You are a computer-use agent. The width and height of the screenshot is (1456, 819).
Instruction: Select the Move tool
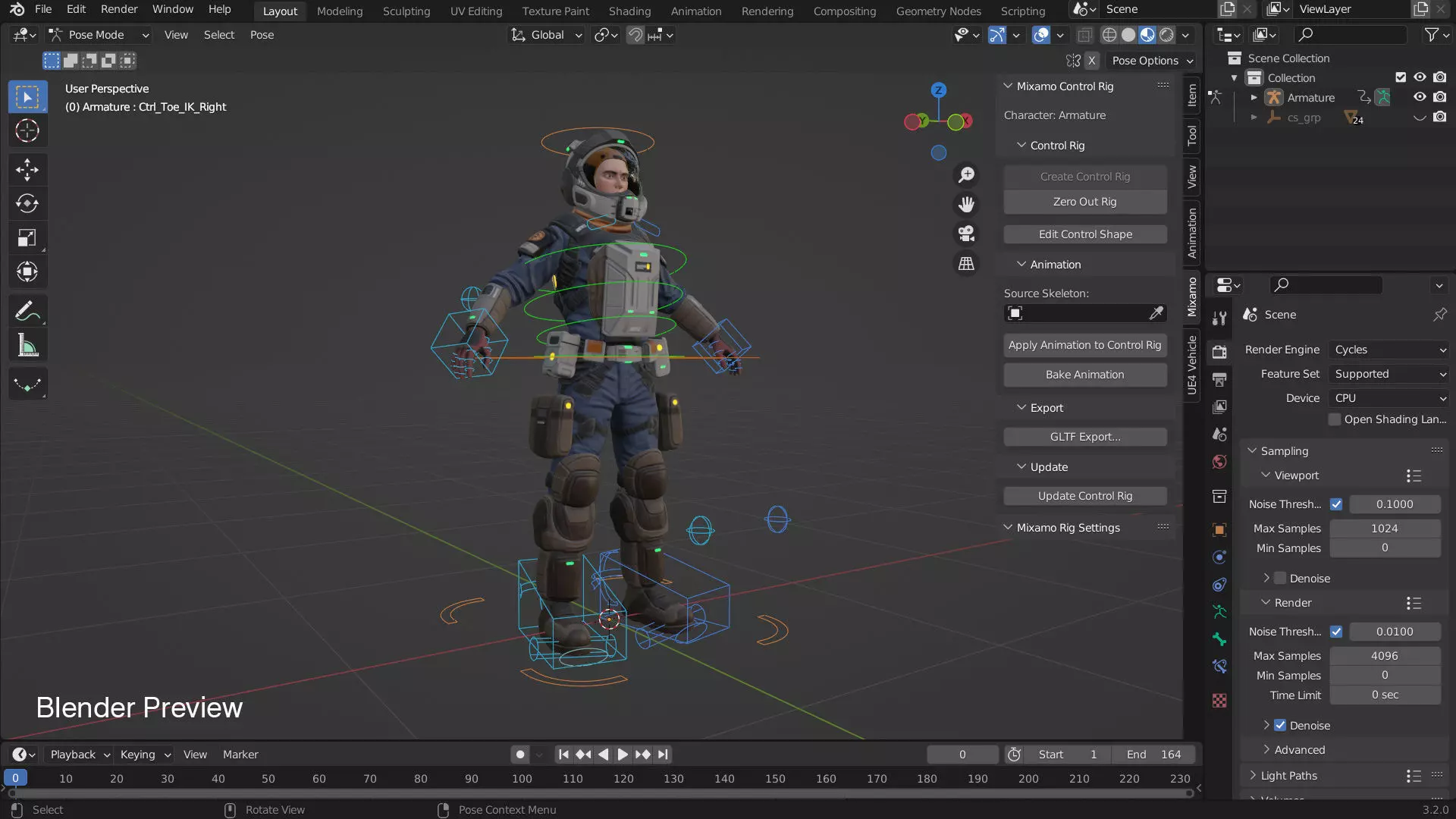click(27, 169)
